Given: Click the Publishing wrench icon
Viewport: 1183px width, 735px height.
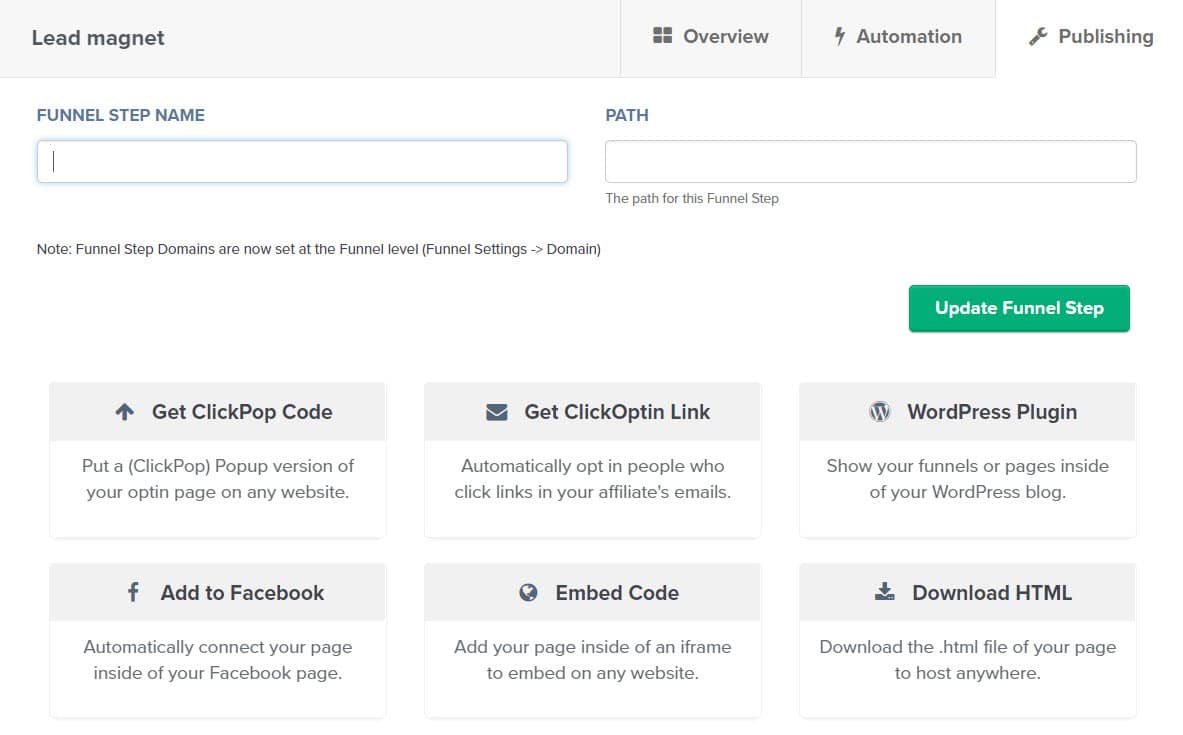Looking at the screenshot, I should pyautogui.click(x=1038, y=36).
